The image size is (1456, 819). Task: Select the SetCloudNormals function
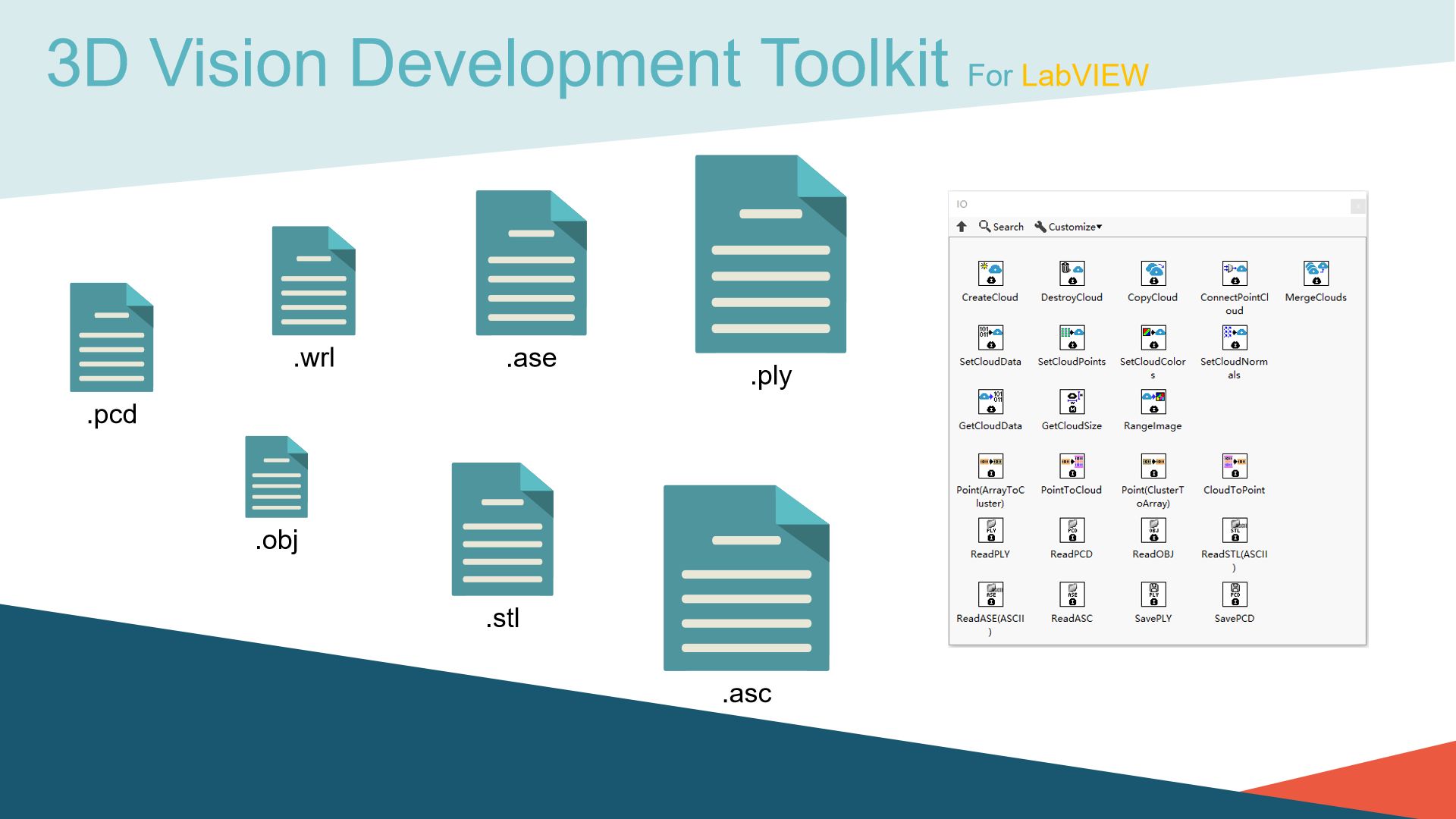1235,337
